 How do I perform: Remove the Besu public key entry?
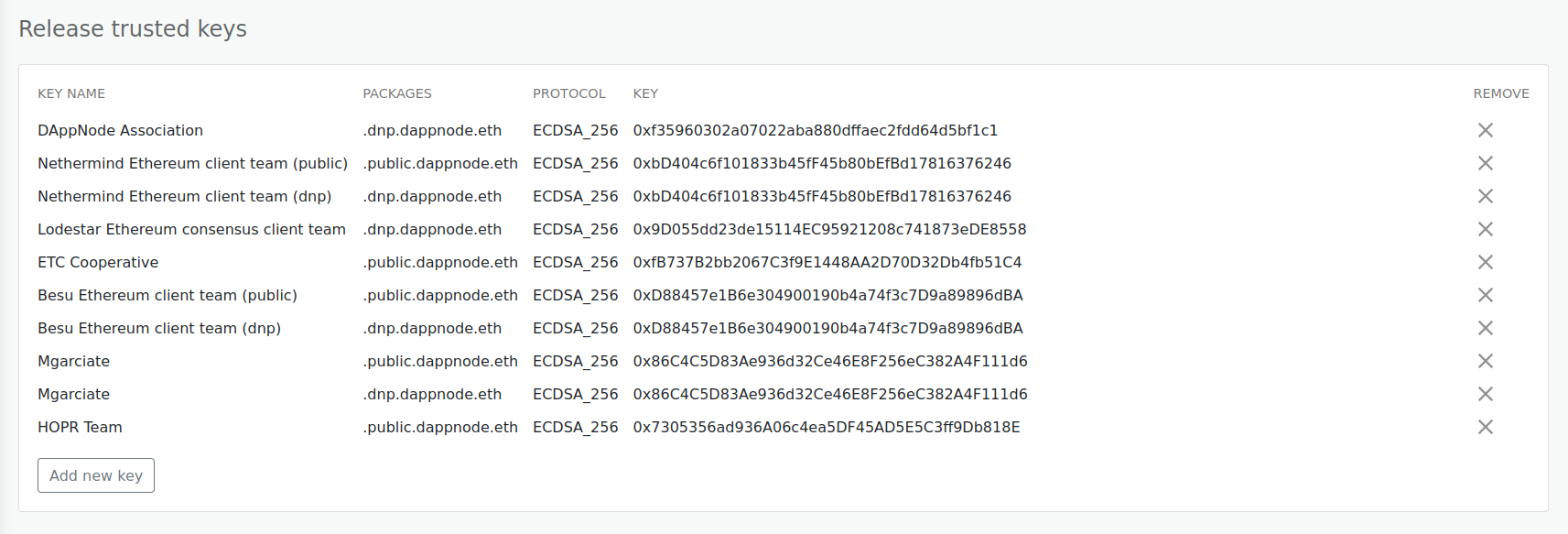pyautogui.click(x=1485, y=295)
